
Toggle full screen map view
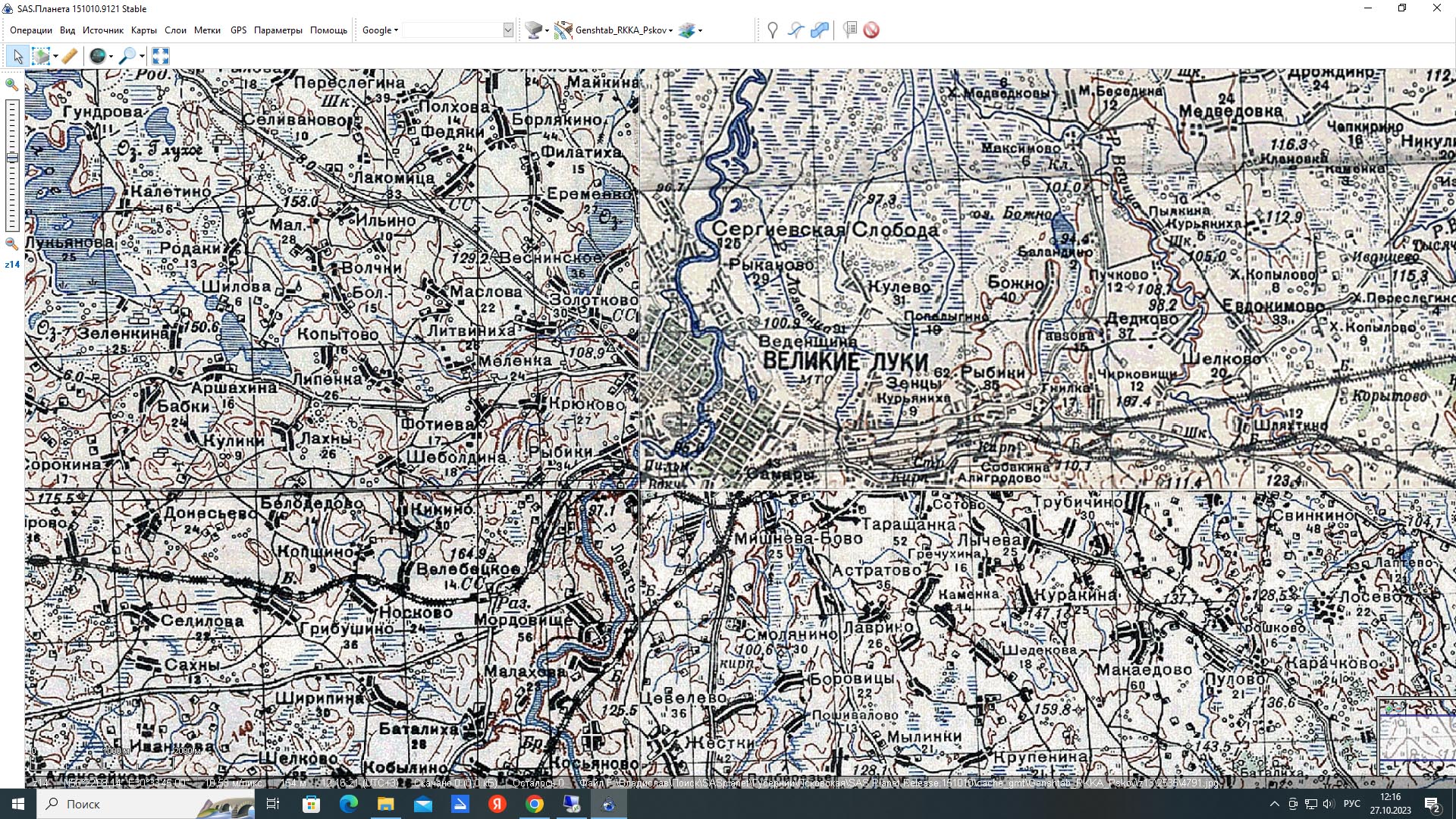[x=160, y=56]
